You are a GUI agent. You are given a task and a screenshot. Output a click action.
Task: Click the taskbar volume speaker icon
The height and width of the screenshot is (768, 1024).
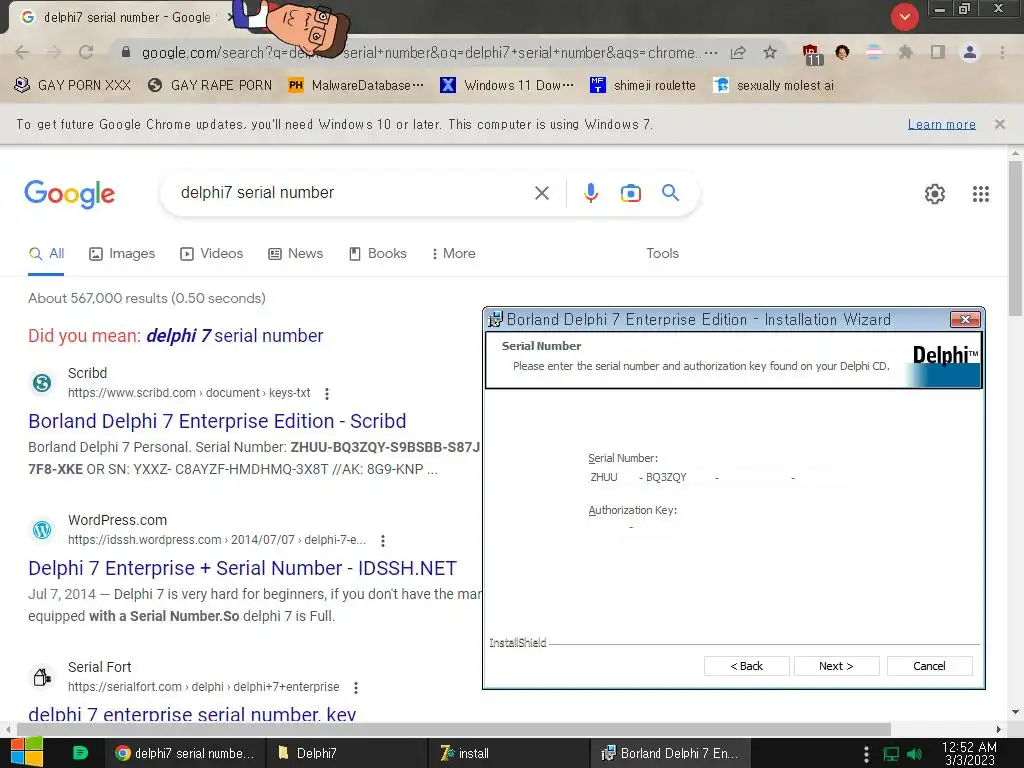(x=914, y=754)
